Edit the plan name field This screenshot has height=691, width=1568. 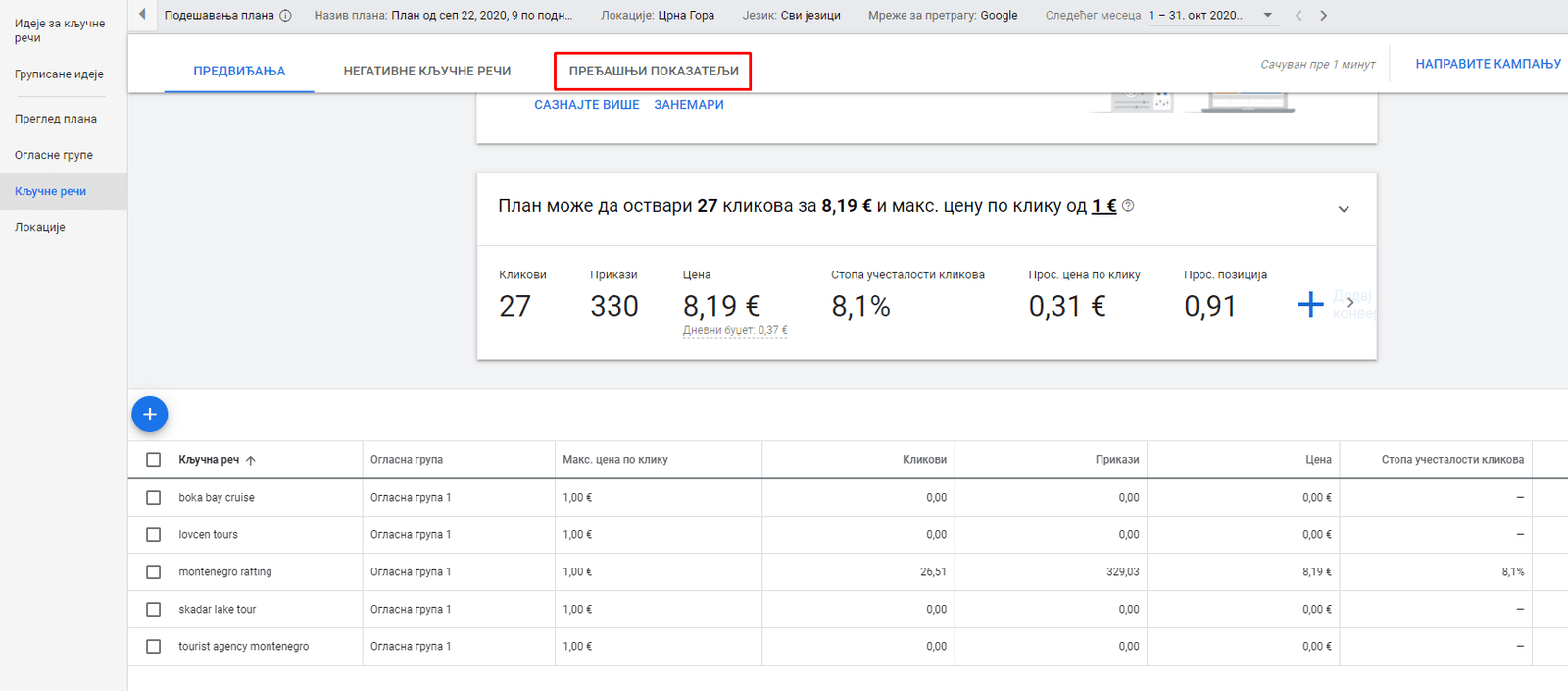[x=444, y=15]
